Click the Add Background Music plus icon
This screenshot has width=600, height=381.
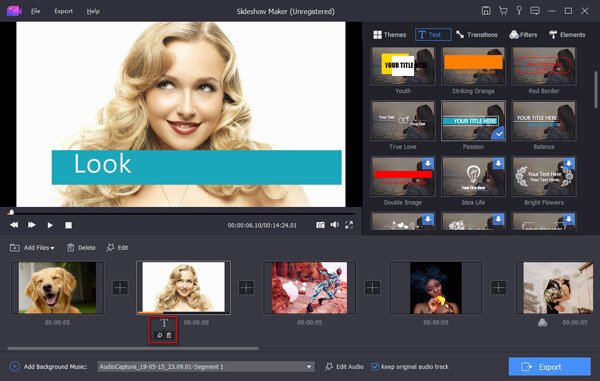pos(15,366)
